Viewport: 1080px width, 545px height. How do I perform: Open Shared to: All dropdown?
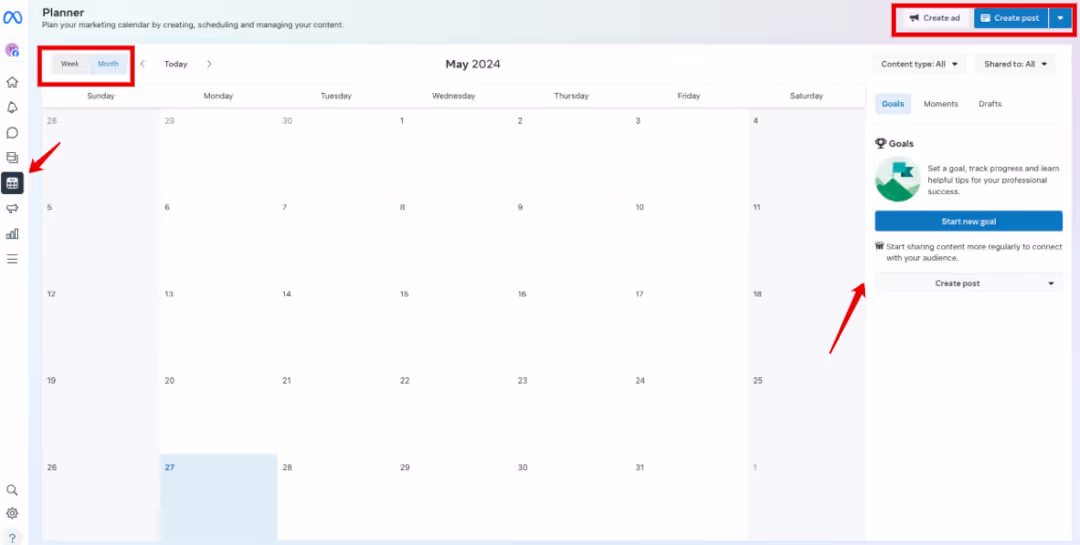[1015, 64]
